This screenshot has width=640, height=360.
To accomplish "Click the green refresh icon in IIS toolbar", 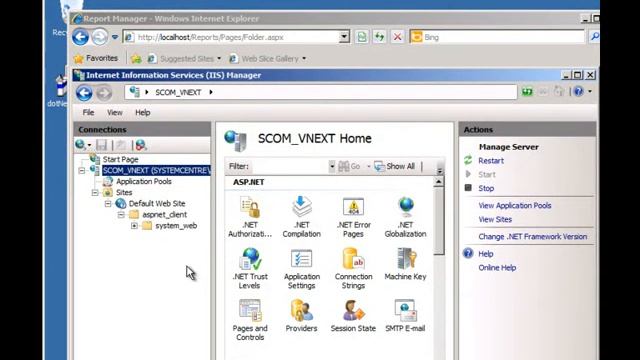I will [x=527, y=91].
